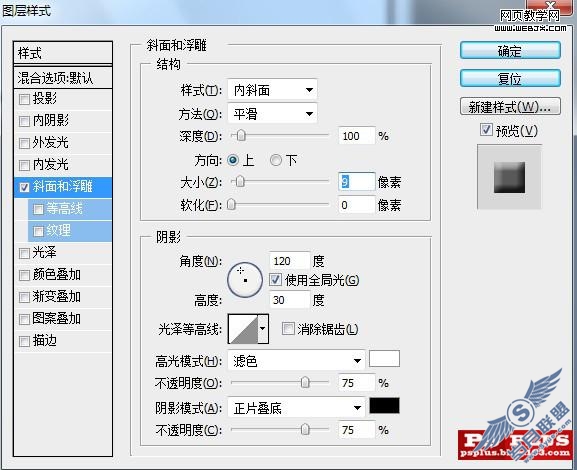Select the 等高线 sub-entry

[x=70, y=209]
